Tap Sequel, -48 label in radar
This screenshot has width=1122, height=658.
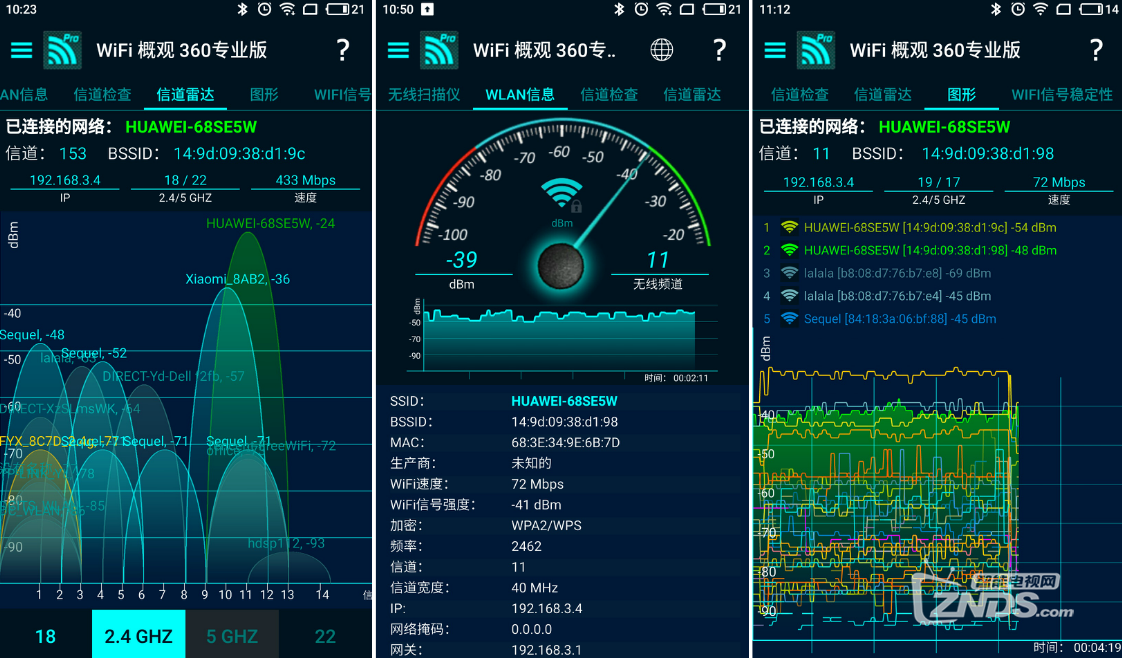32,335
